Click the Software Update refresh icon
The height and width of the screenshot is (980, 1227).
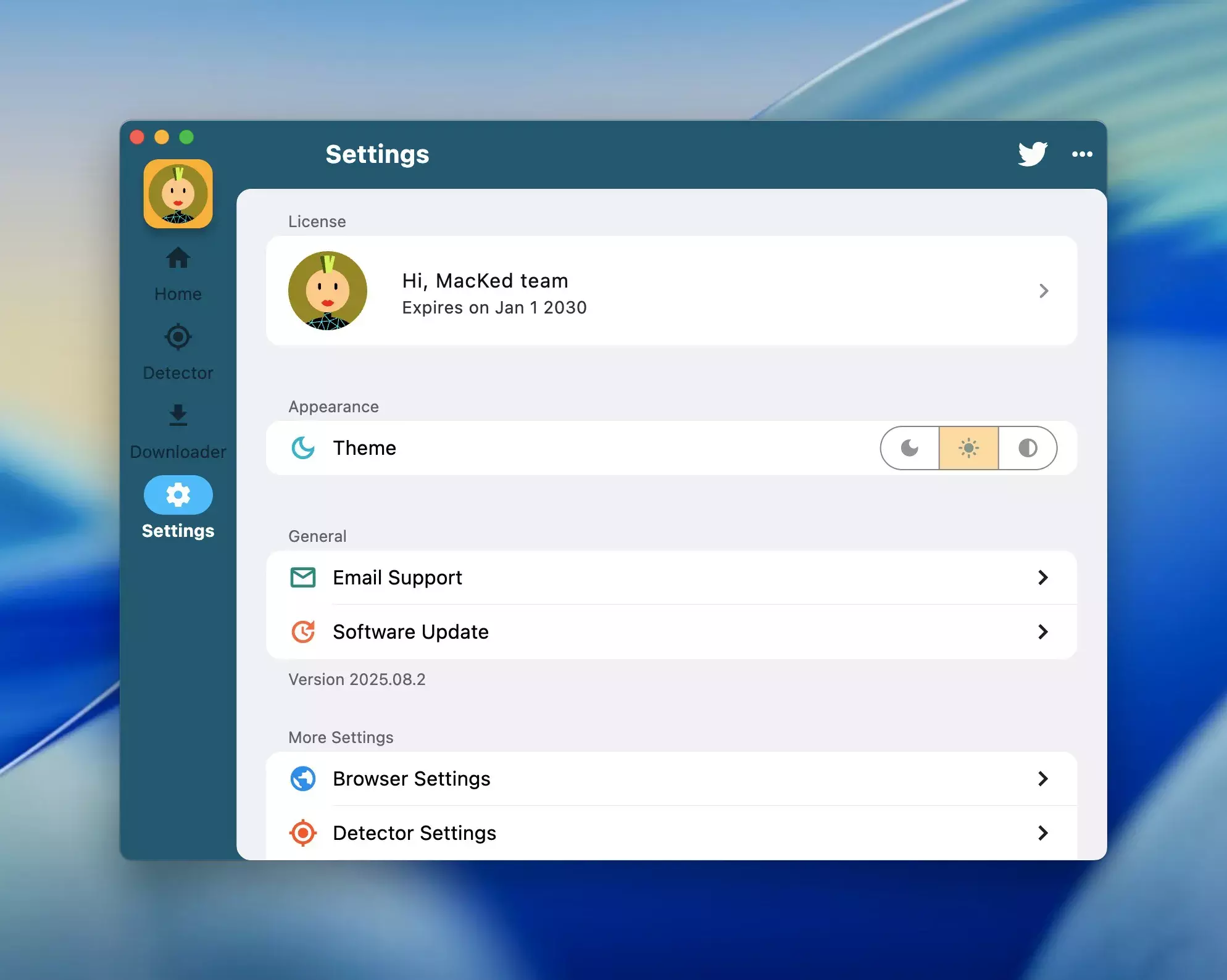pyautogui.click(x=303, y=632)
